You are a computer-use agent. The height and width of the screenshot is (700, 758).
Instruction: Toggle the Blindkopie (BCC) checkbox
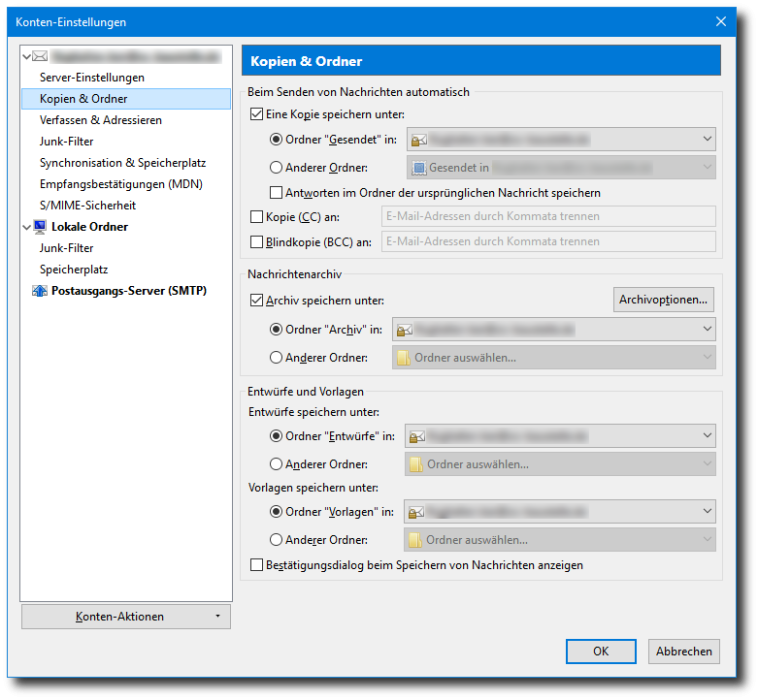tap(257, 242)
